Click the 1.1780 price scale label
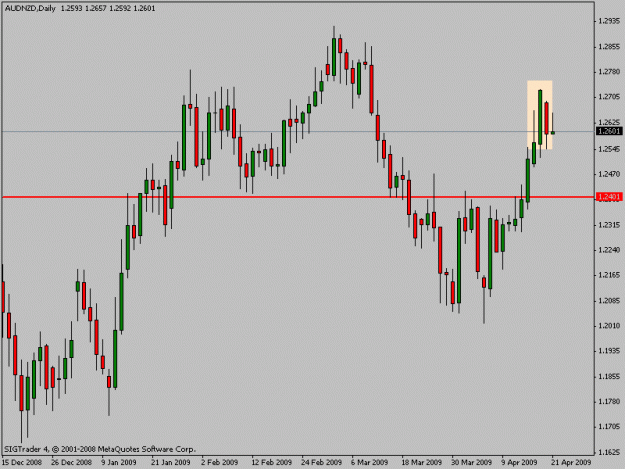 click(610, 401)
